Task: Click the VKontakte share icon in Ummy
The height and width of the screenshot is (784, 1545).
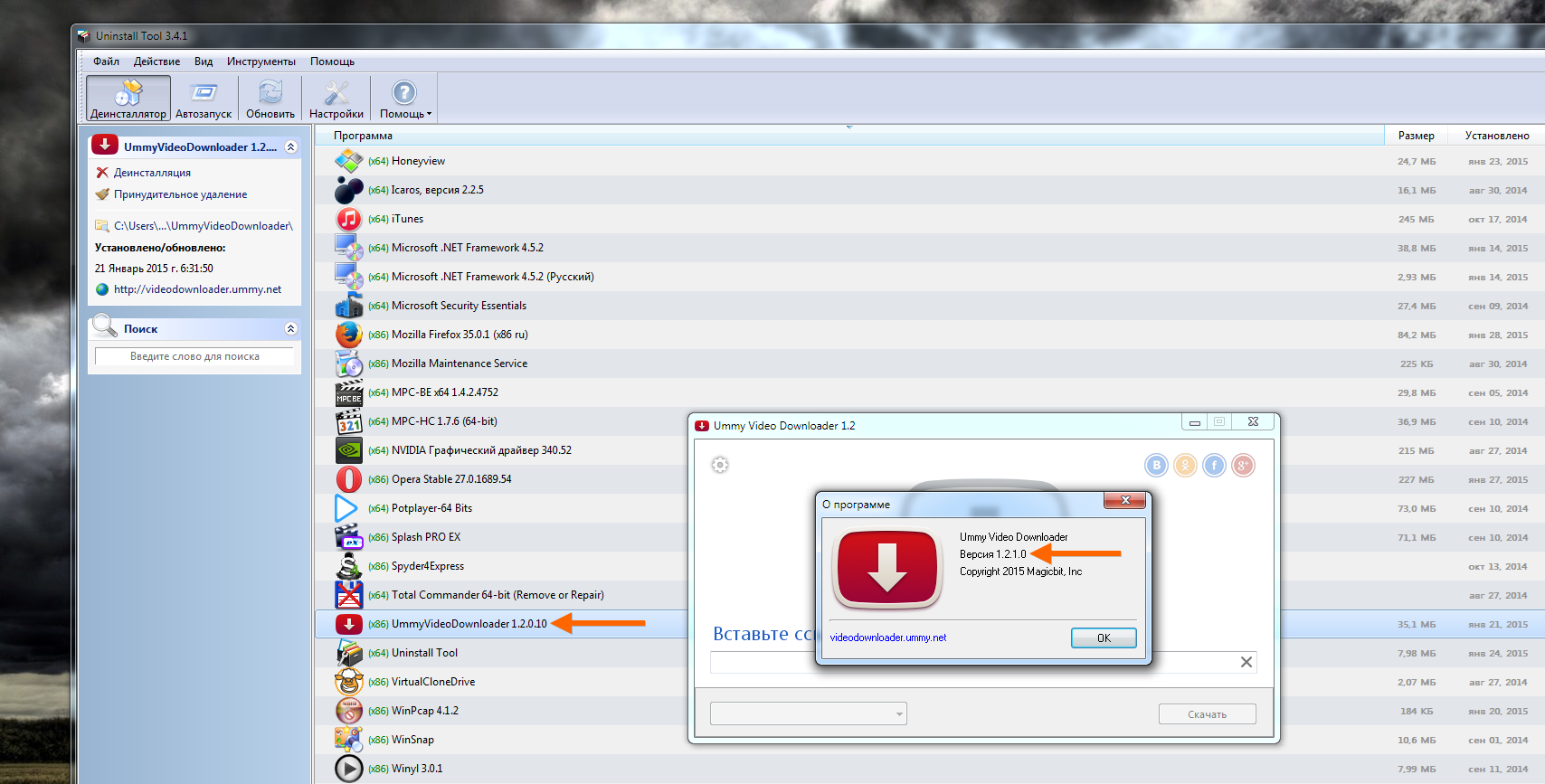Action: pos(1156,465)
